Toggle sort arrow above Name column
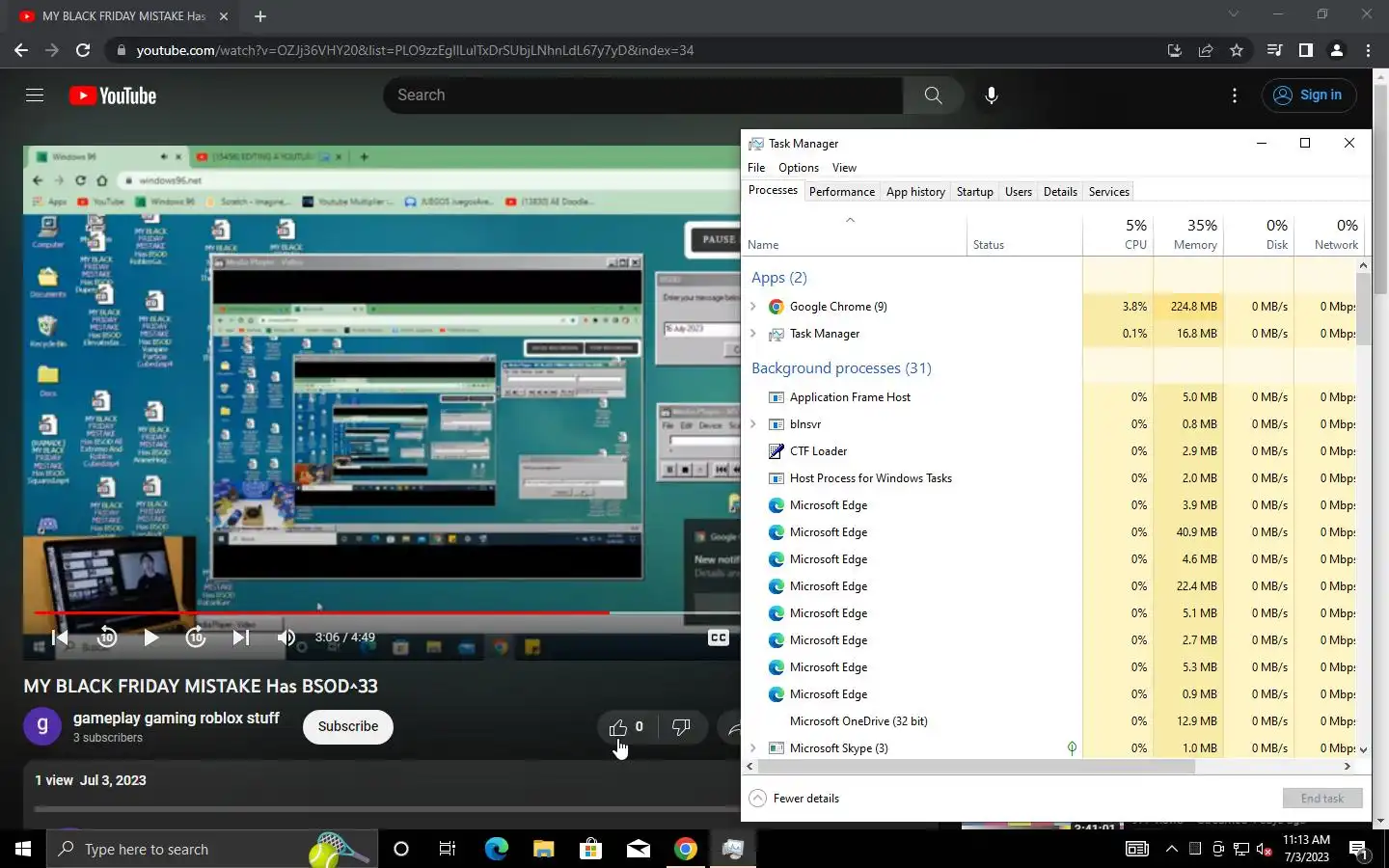This screenshot has width=1389, height=868. [850, 220]
